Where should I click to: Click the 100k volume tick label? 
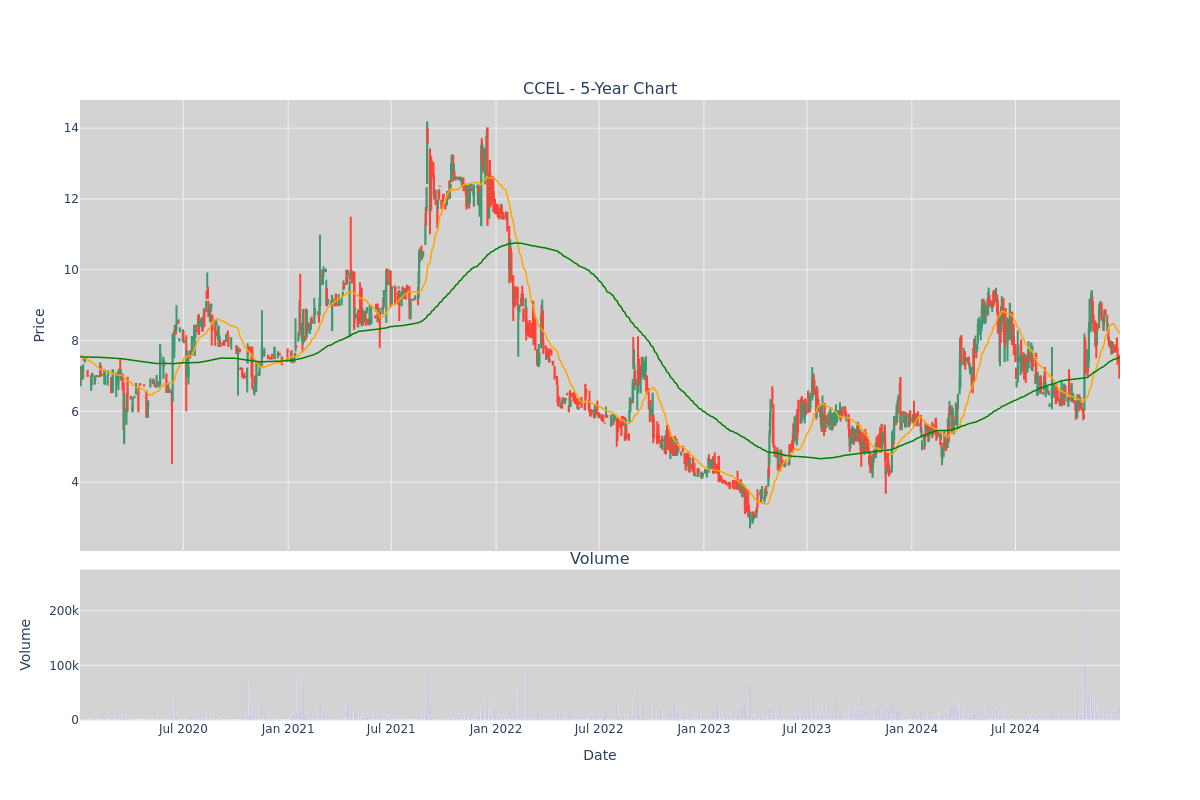[x=65, y=665]
